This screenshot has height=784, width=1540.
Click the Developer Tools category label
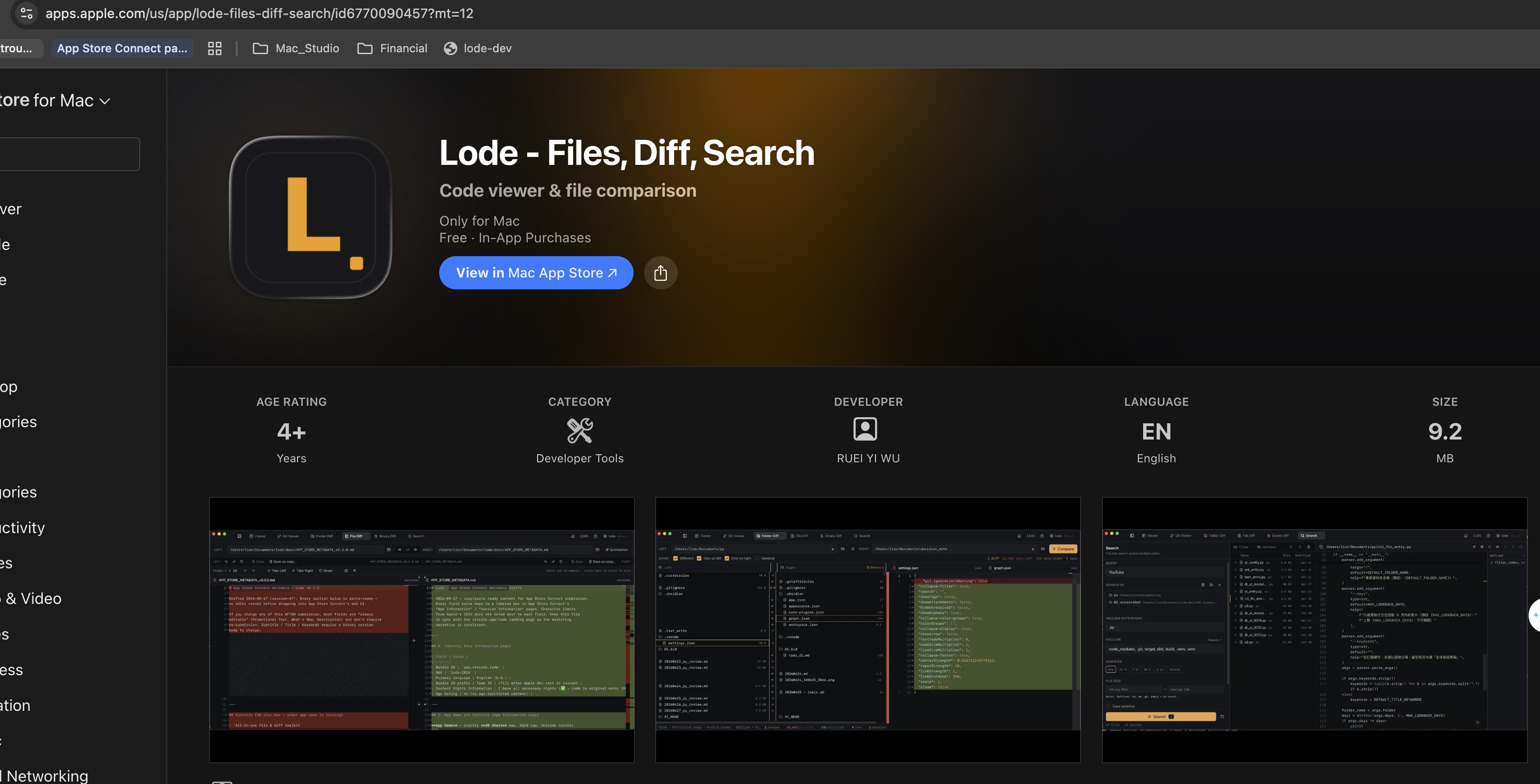[580, 459]
